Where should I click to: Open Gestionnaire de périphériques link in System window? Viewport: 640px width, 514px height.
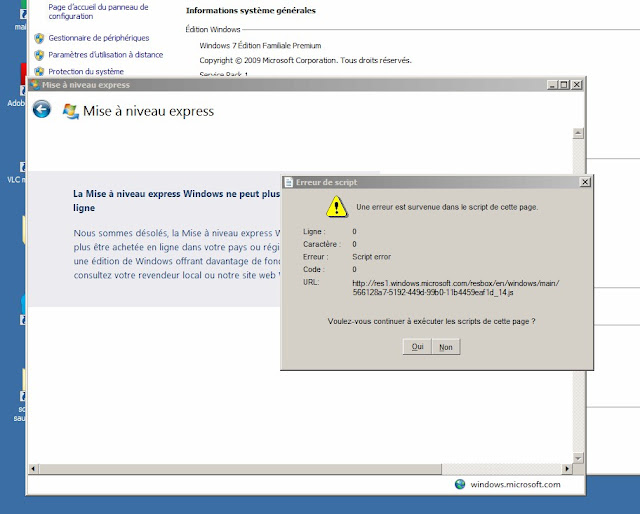tap(99, 38)
